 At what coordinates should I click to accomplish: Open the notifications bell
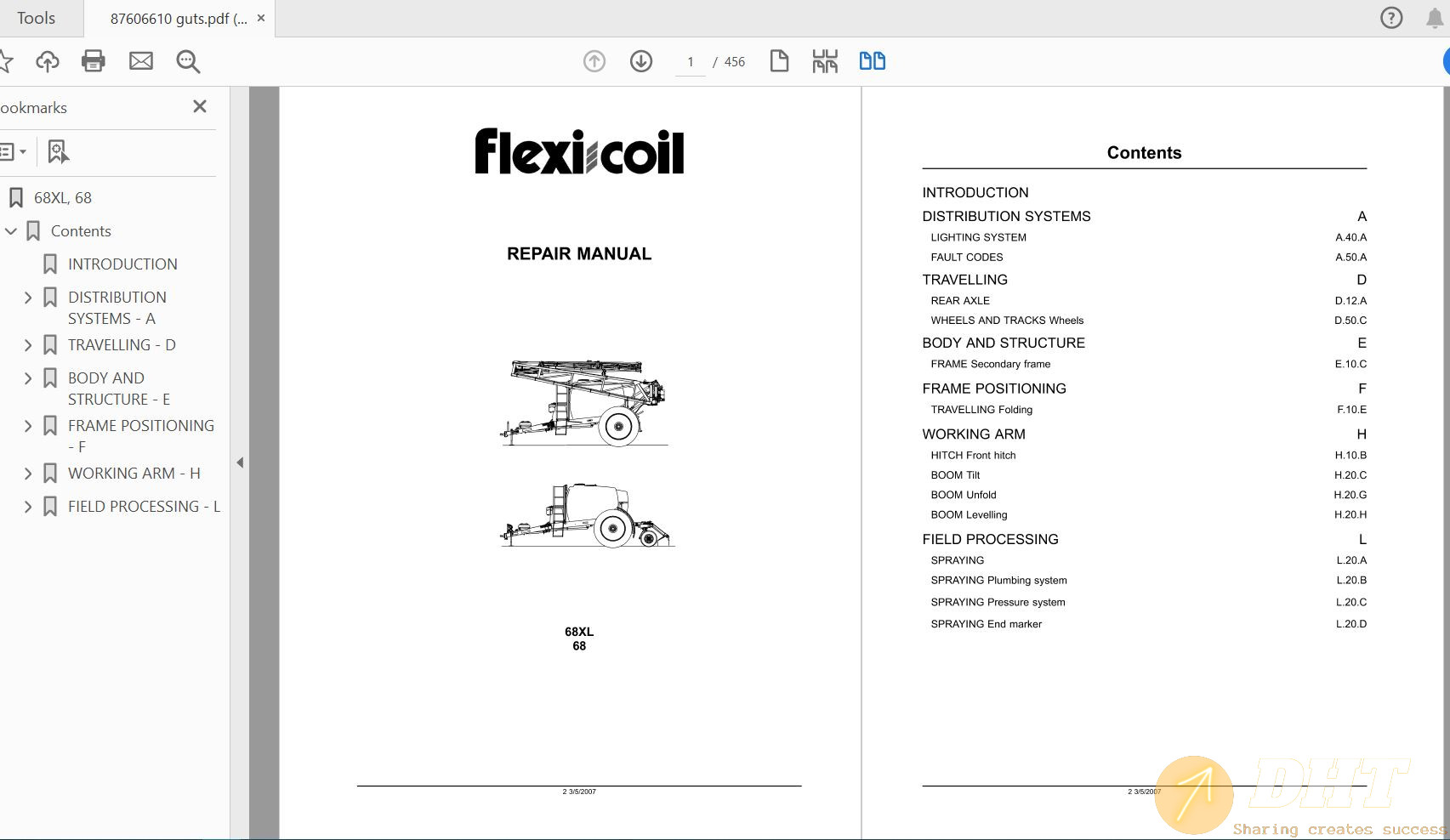point(1433,17)
